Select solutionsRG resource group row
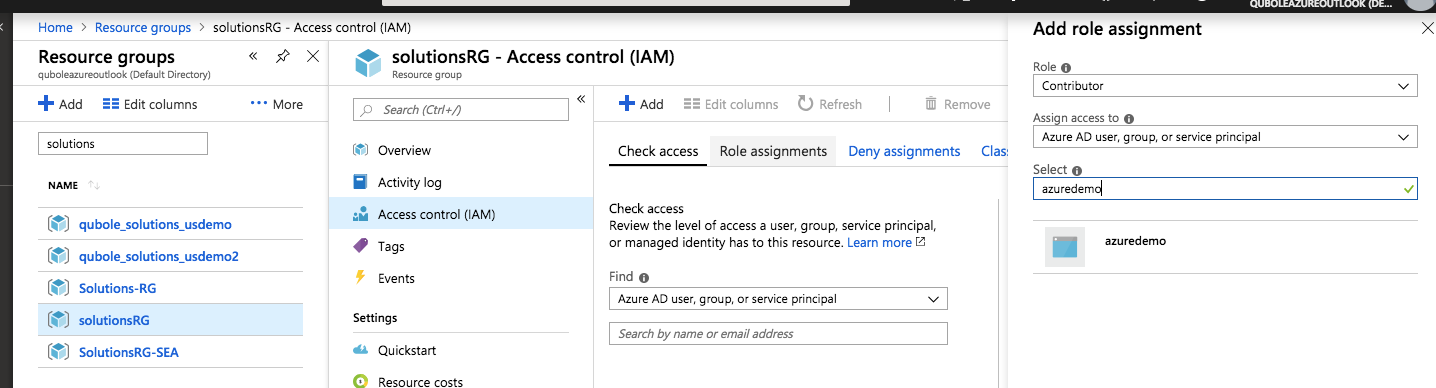1436x388 pixels. (x=170, y=320)
